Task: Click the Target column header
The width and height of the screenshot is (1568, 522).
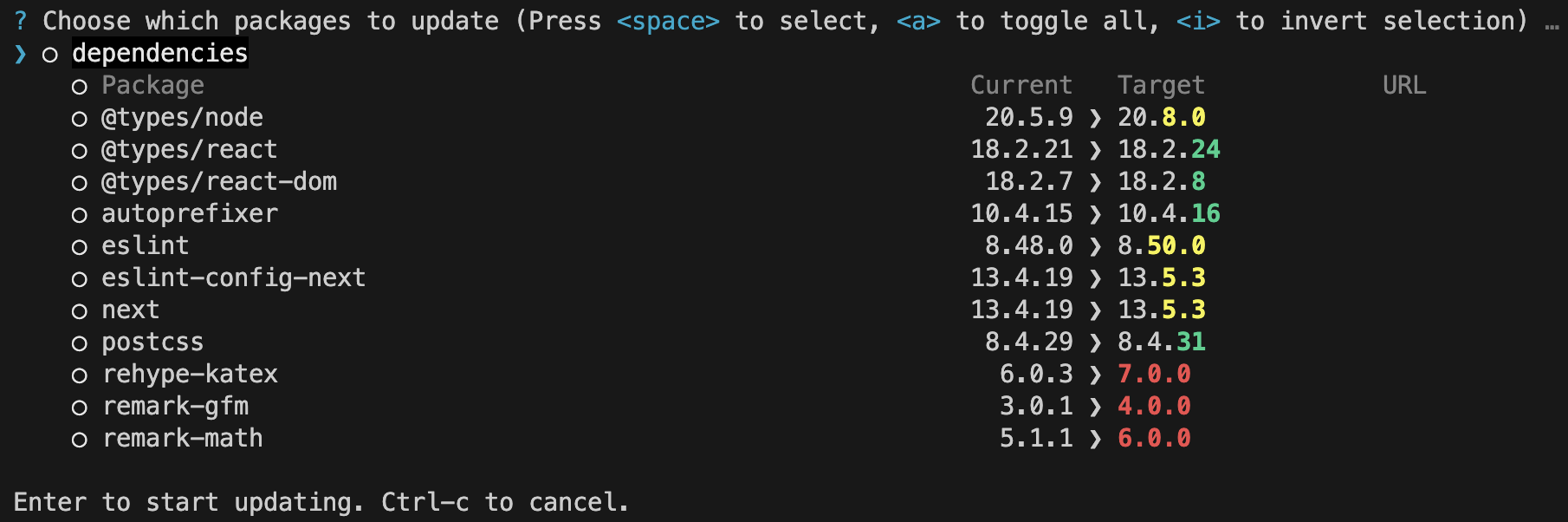Action: [x=1161, y=85]
